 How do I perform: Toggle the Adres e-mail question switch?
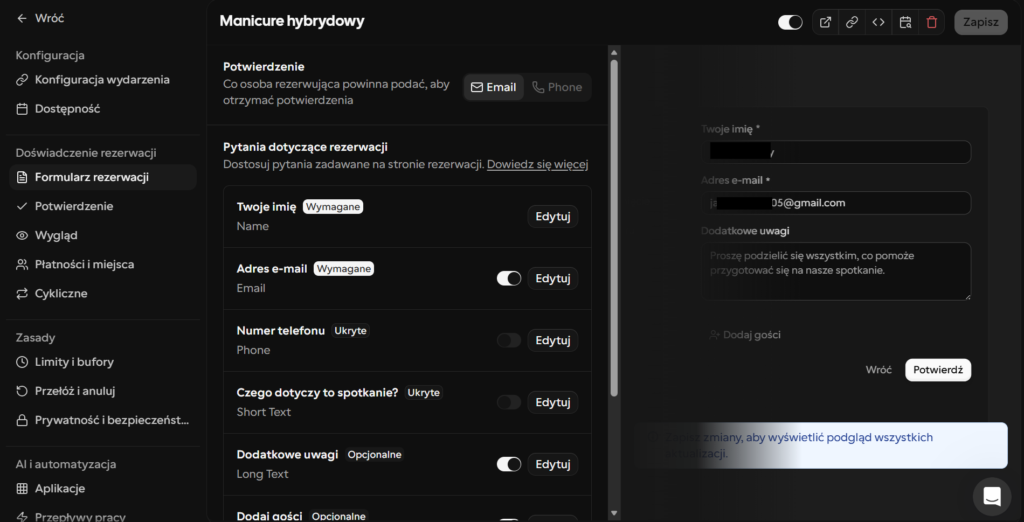[x=509, y=278]
